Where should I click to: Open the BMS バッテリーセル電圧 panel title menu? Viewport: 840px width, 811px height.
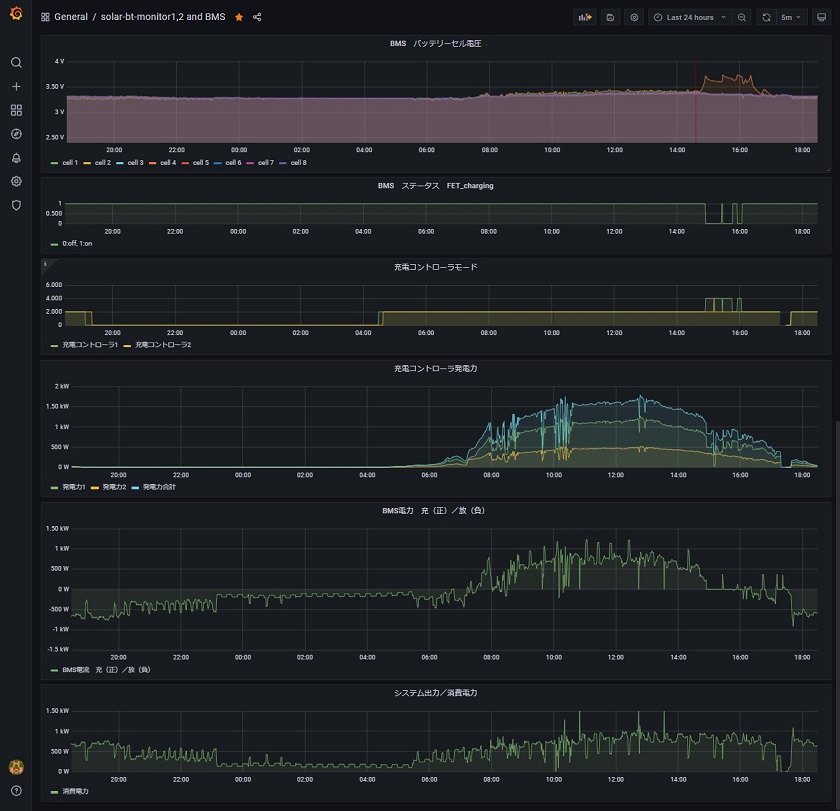[436, 43]
